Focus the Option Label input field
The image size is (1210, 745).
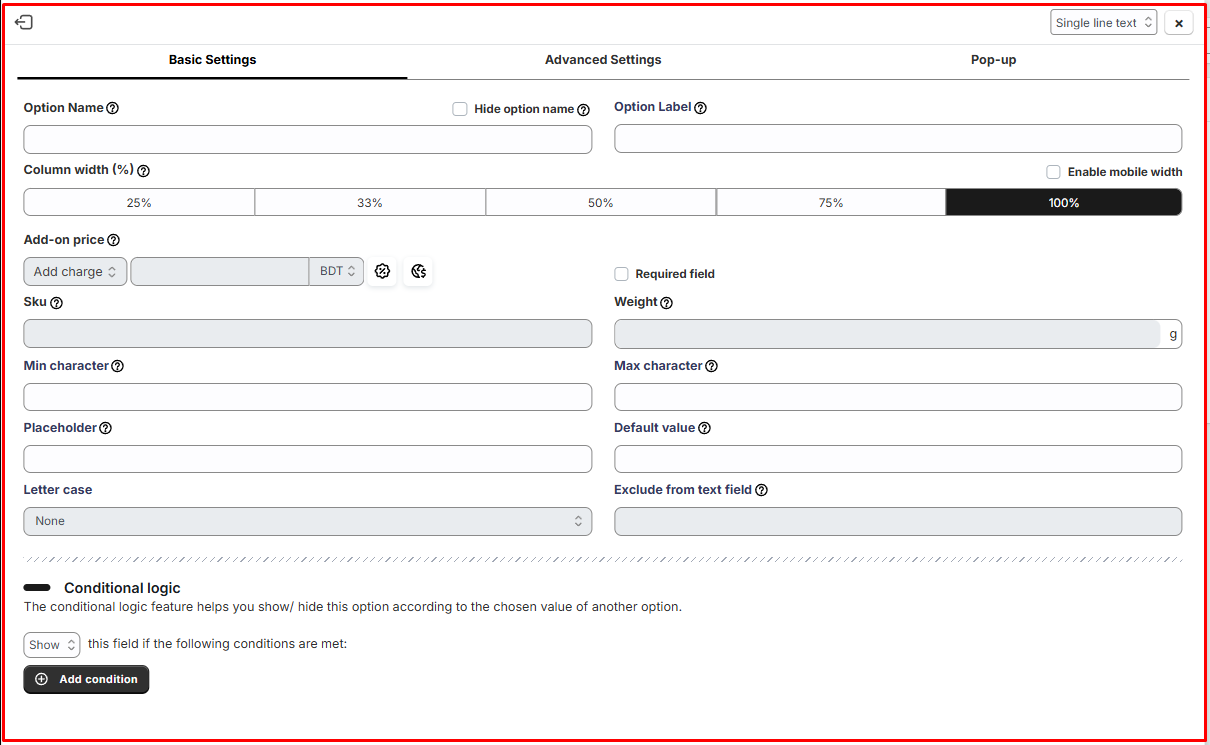pyautogui.click(x=898, y=138)
